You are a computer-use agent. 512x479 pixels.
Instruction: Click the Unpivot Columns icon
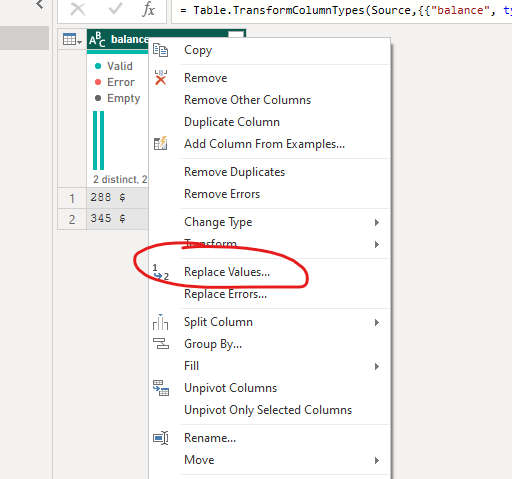[161, 388]
